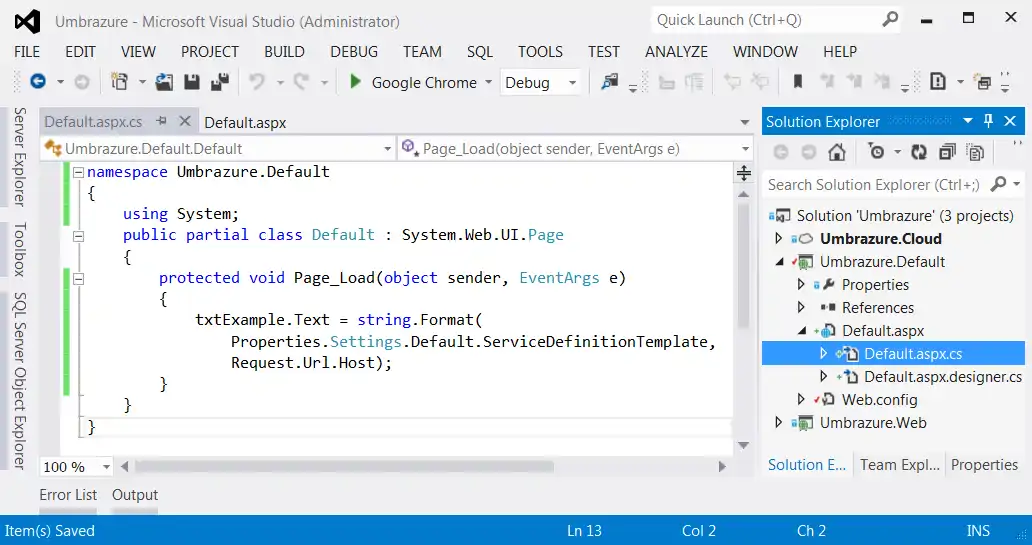This screenshot has height=545, width=1032.
Task: Collapse the Page_Load method code block
Action: tap(78, 278)
